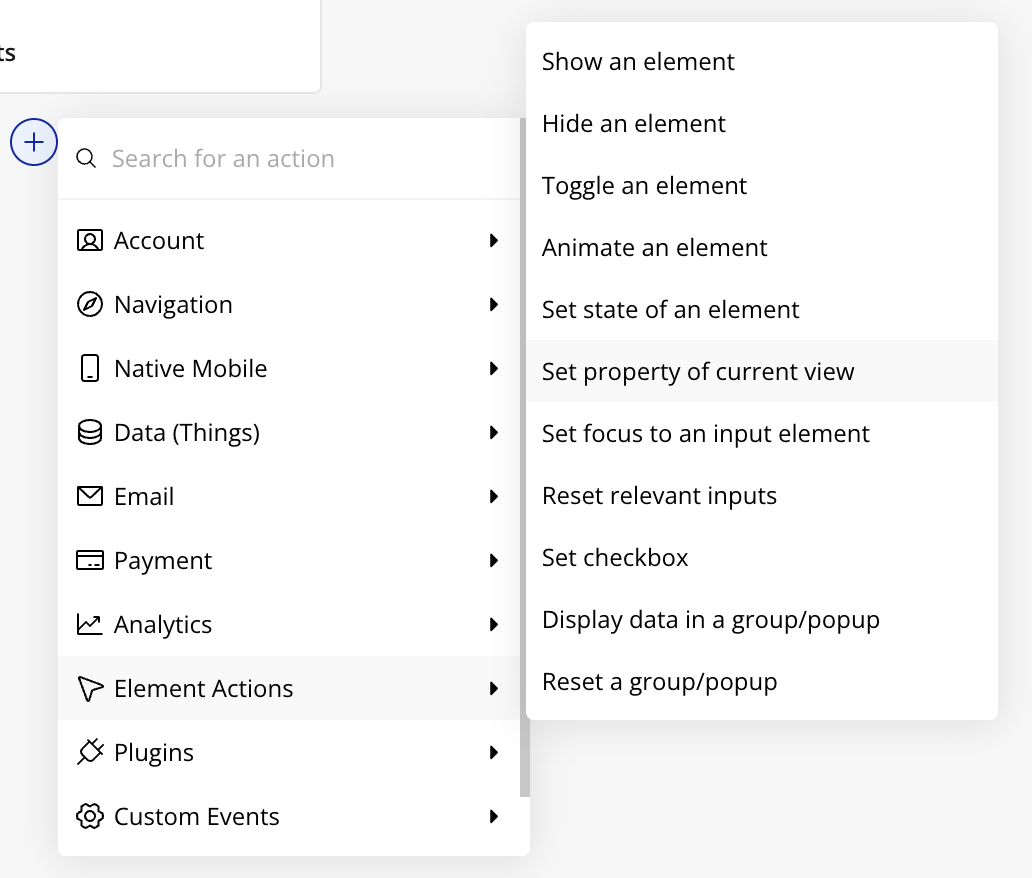The image size is (1032, 878).
Task: Expand the Data (Things) submenu arrow
Action: point(494,432)
